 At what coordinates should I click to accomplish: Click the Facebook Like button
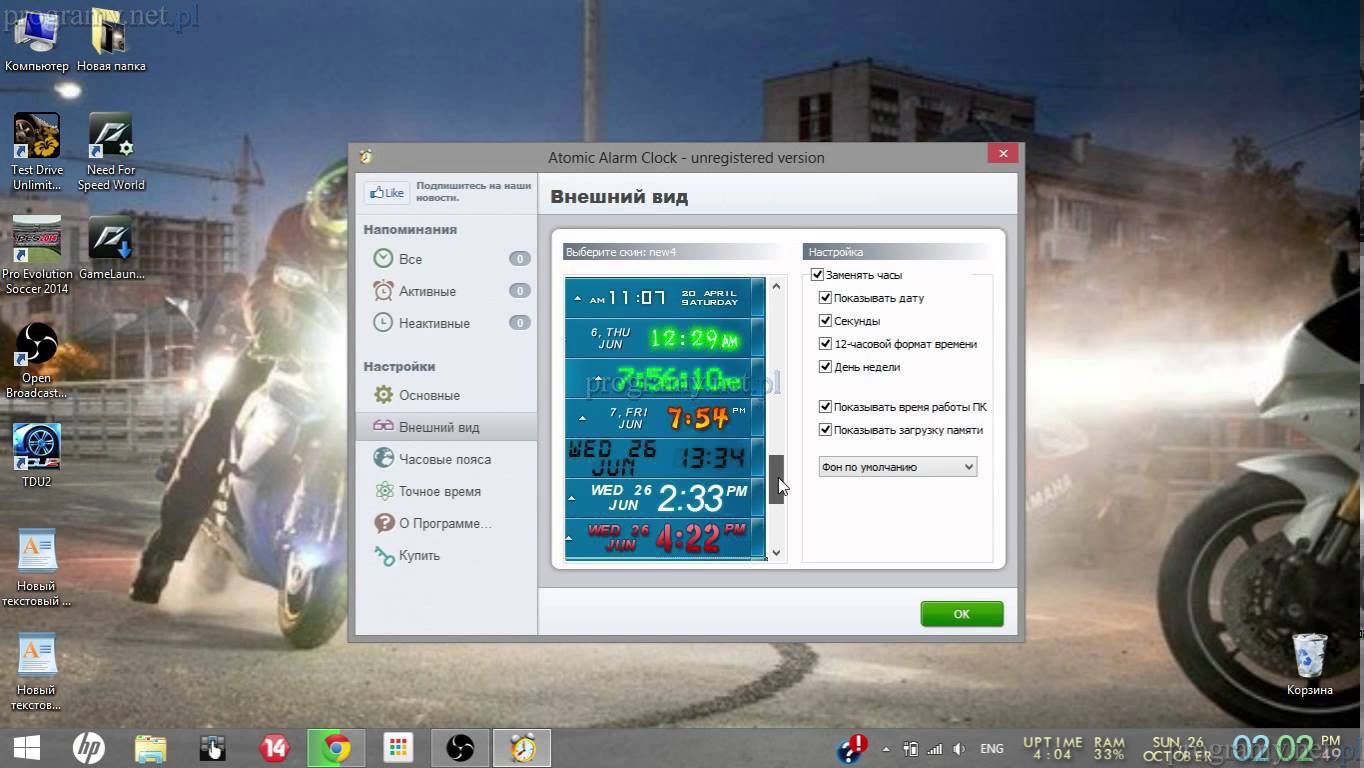tap(386, 193)
